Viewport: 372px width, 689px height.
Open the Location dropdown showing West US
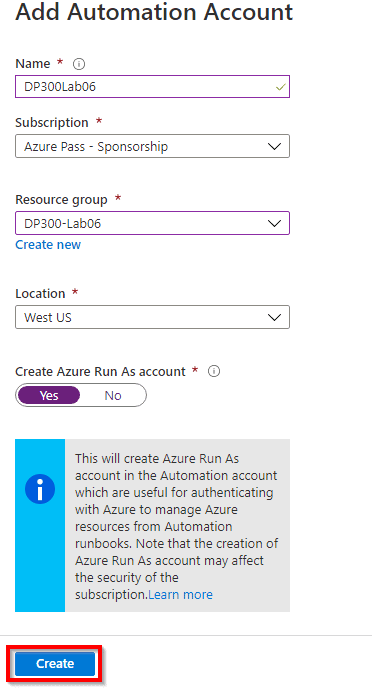point(152,317)
